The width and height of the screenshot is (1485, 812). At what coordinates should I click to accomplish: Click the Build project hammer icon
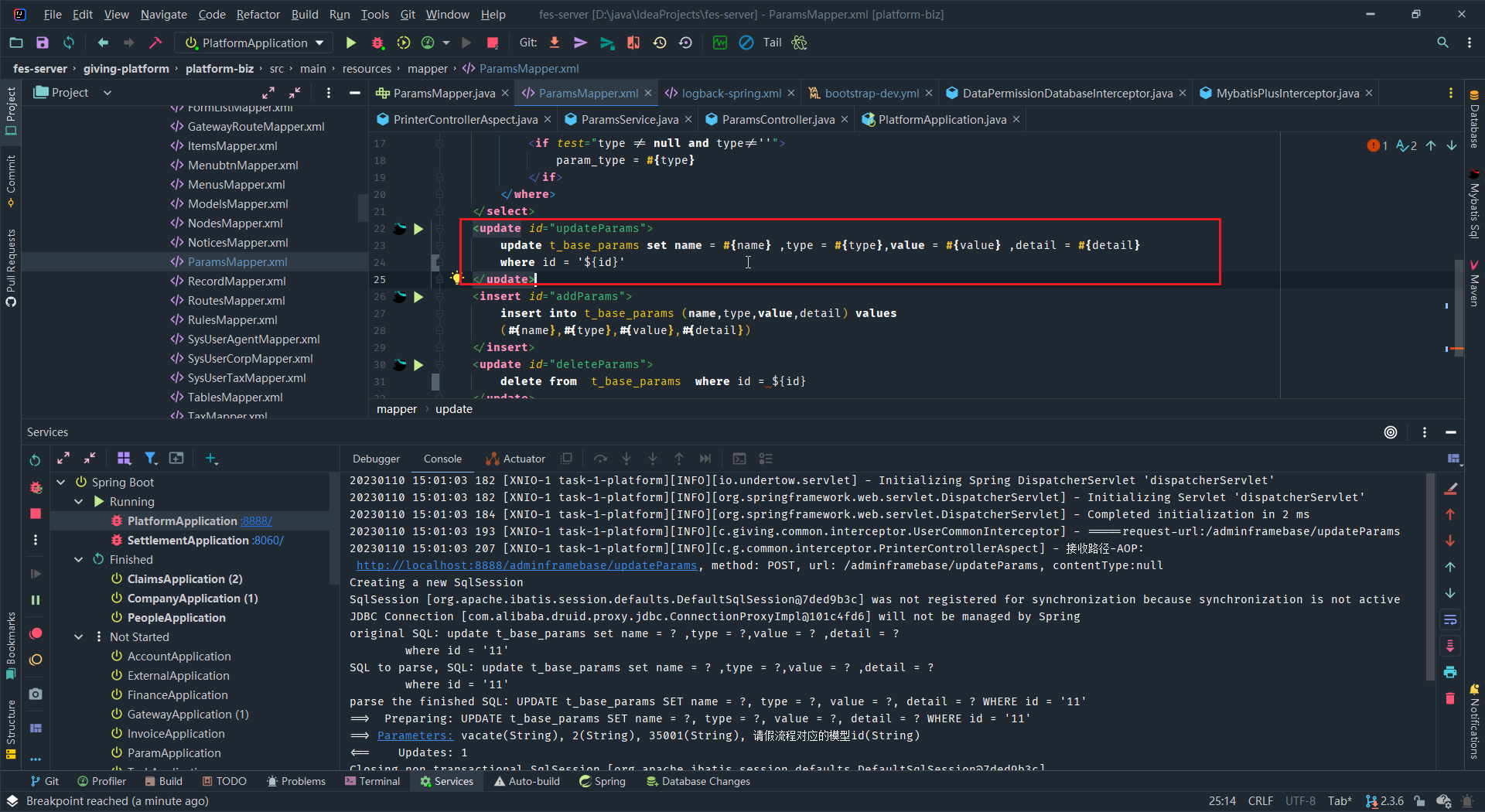tap(155, 43)
